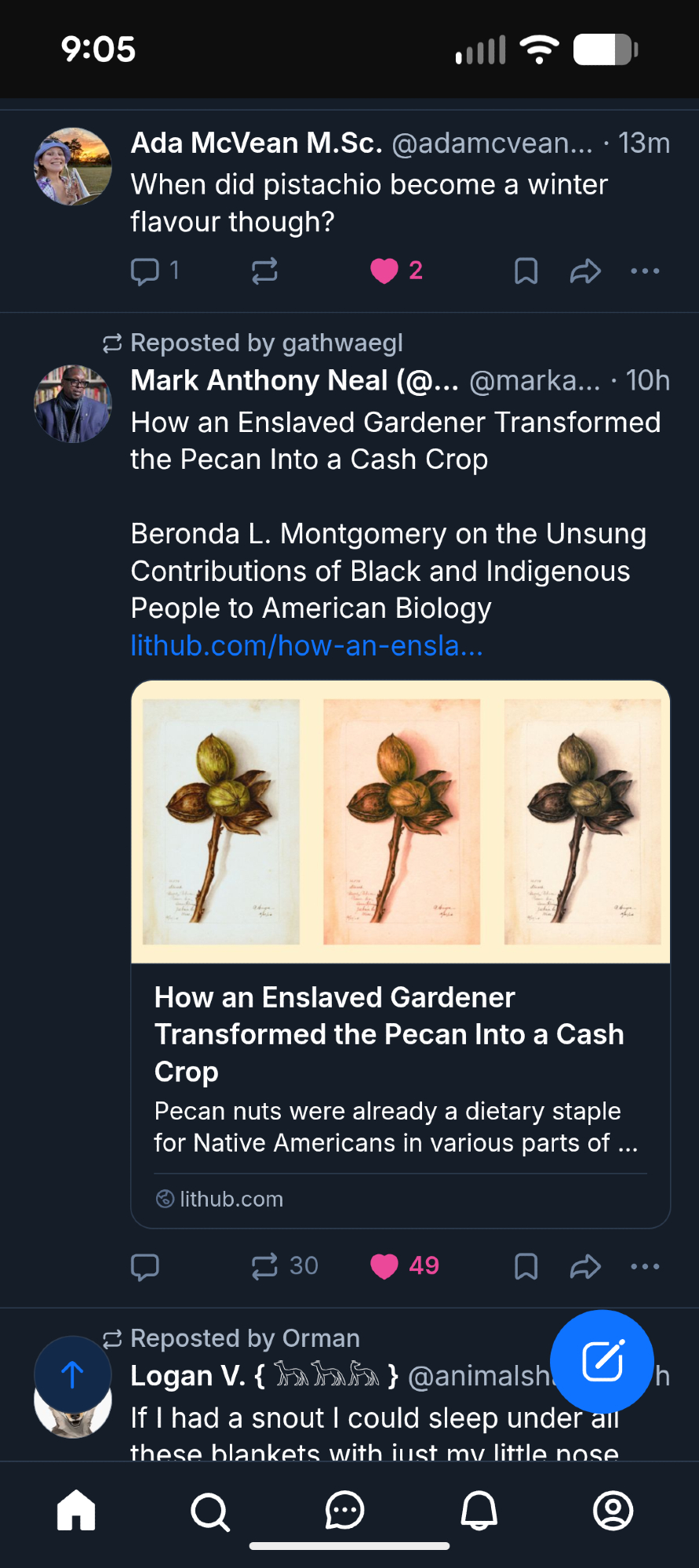699x1568 pixels.
Task: Reply to Ada McVean's pistachio post
Action: 145,271
